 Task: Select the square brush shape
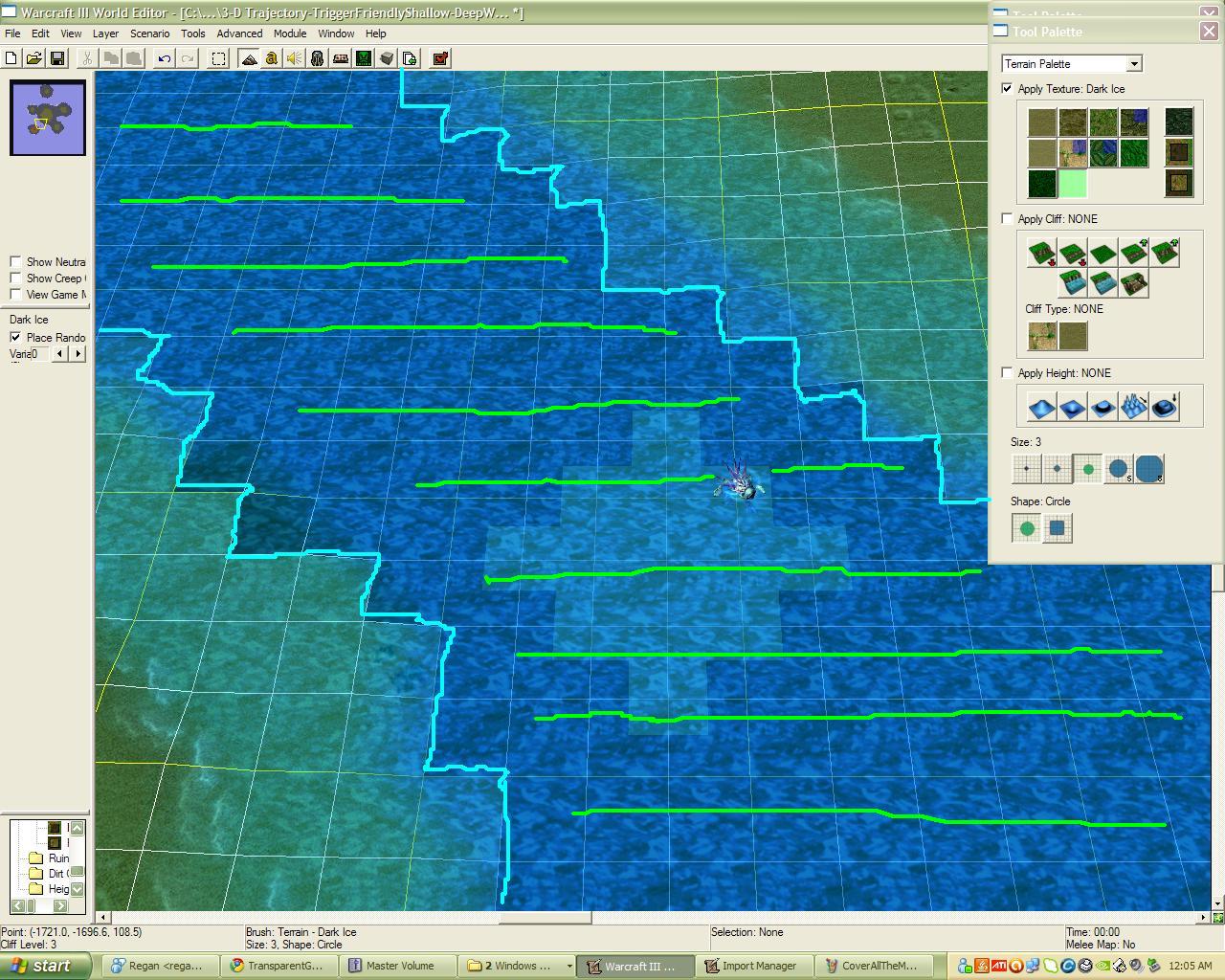click(1057, 528)
